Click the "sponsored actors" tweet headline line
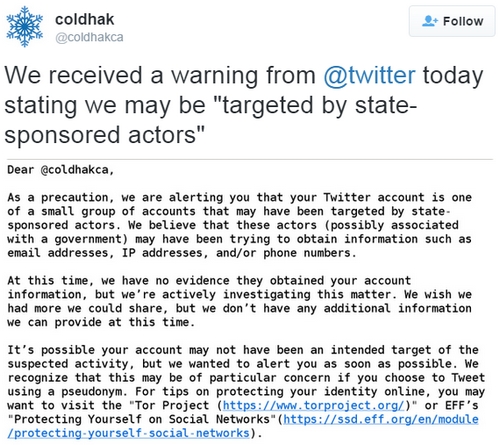This screenshot has width=500, height=445. point(104,135)
